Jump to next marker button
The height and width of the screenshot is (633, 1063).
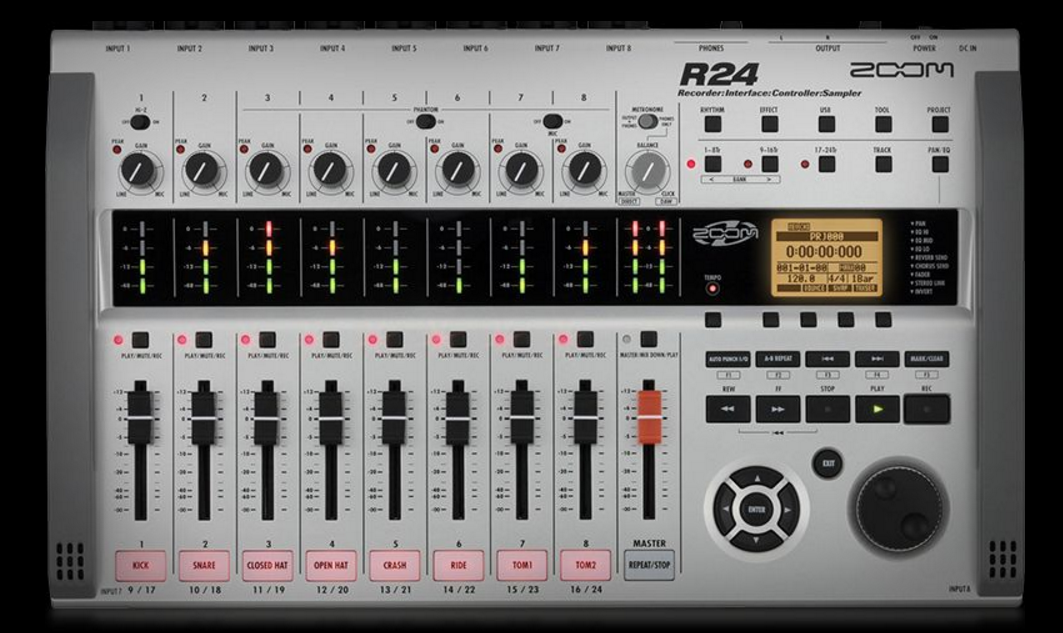pos(877,359)
